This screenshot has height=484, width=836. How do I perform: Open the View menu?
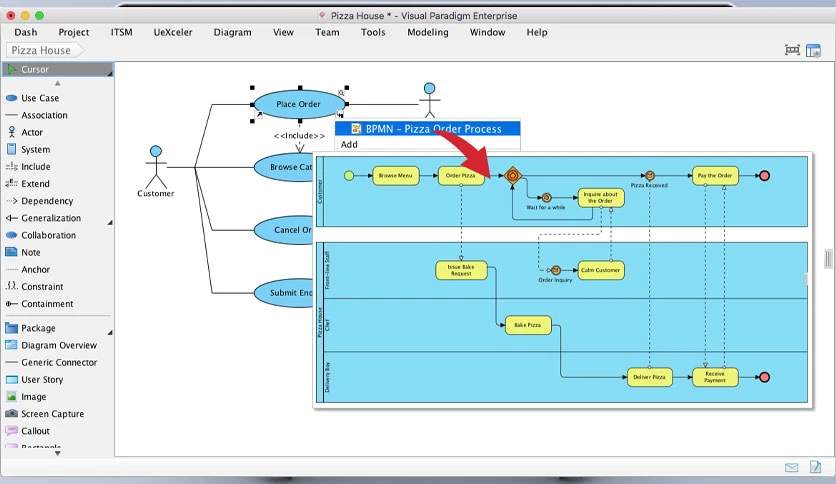[x=283, y=32]
